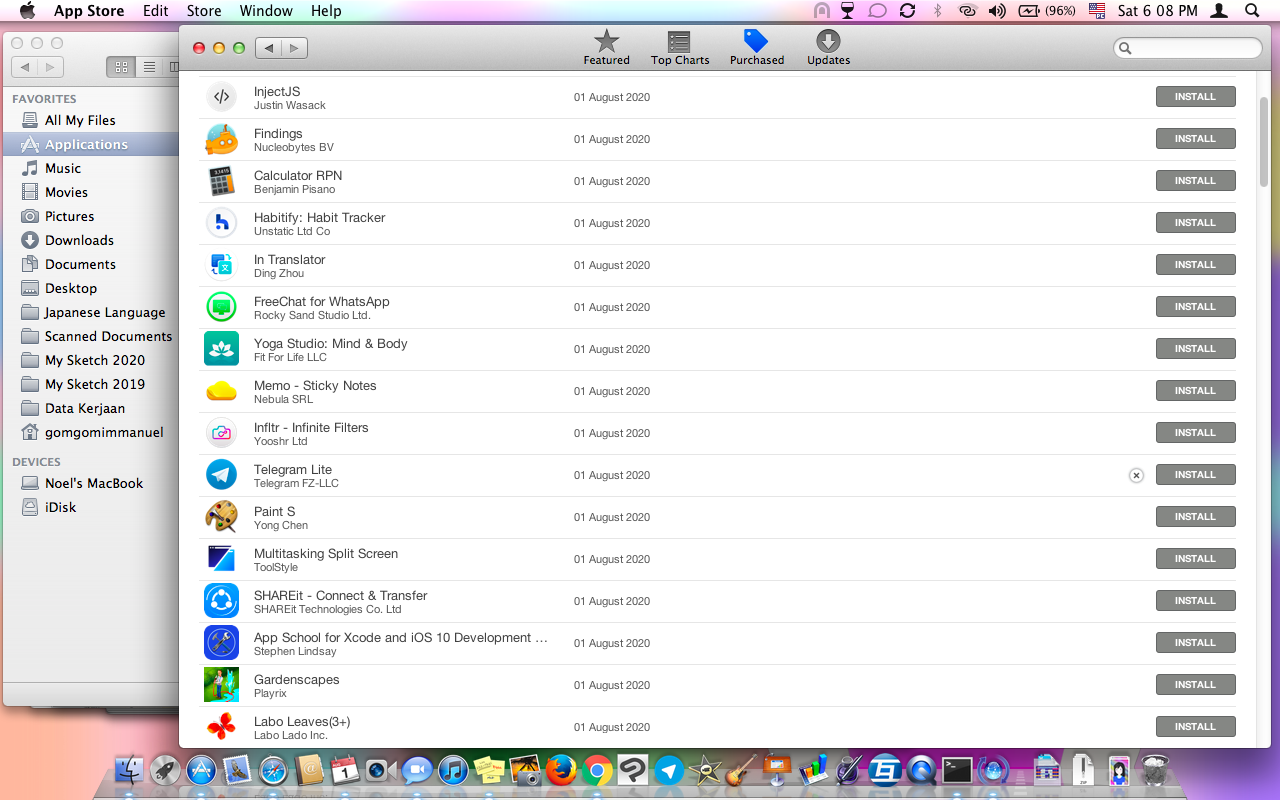This screenshot has height=800, width=1280.
Task: Click the Findings app icon
Action: (221, 139)
